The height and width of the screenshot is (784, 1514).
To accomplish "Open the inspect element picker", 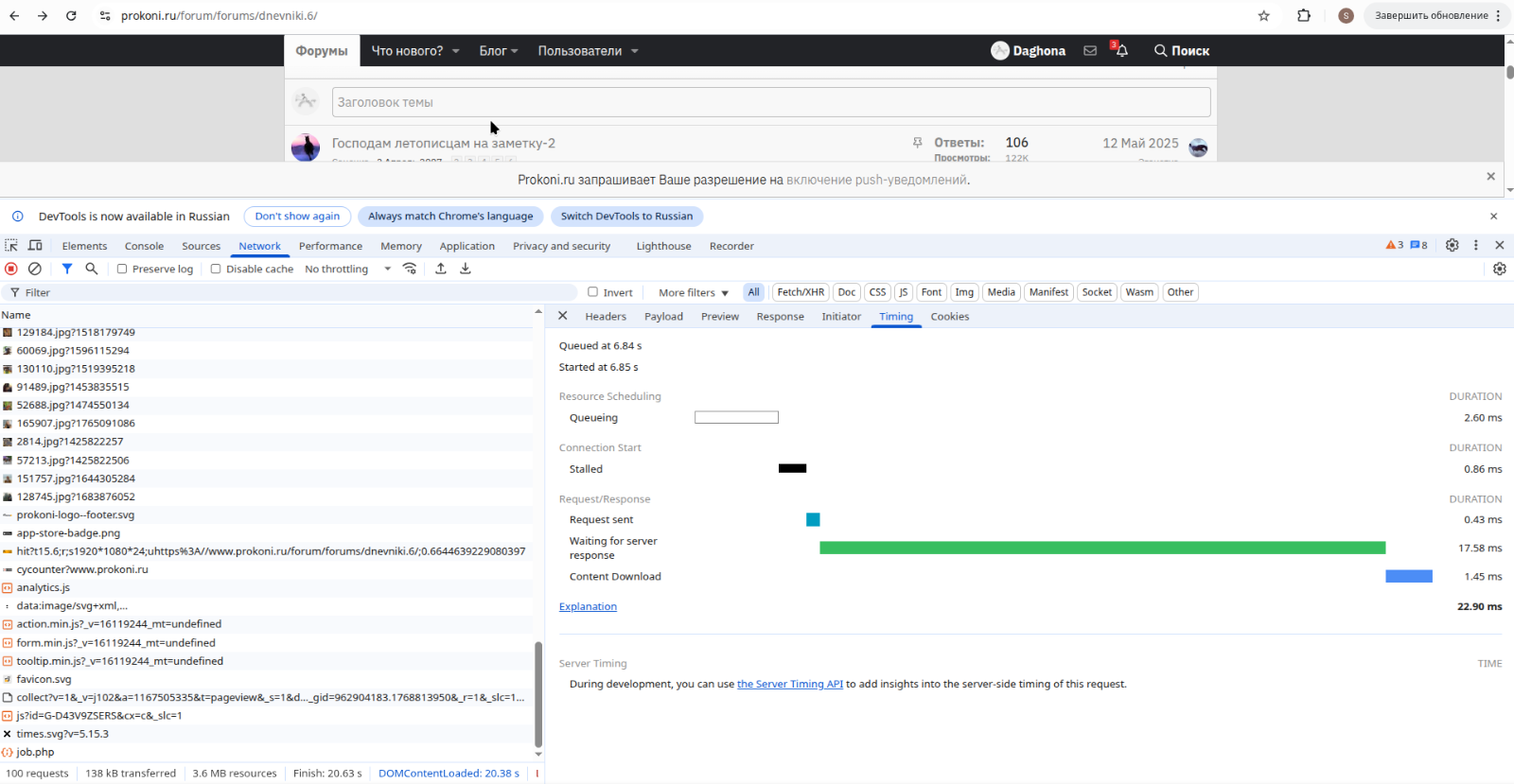I will pyautogui.click(x=11, y=245).
